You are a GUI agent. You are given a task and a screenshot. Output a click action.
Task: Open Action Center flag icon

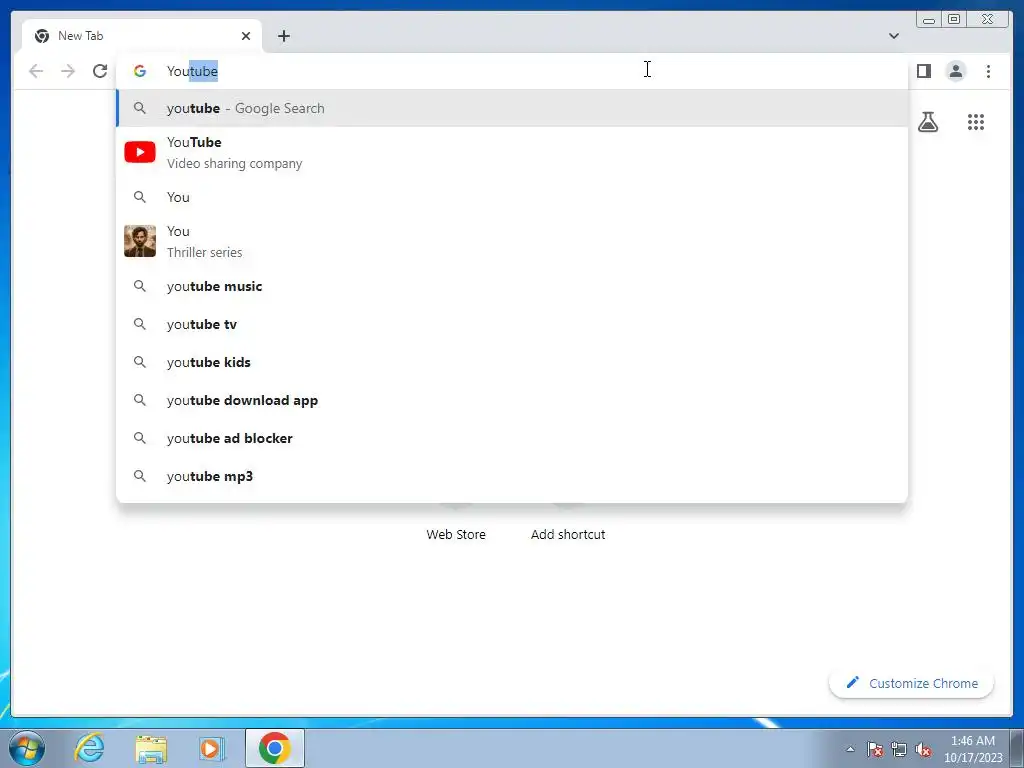pos(875,749)
